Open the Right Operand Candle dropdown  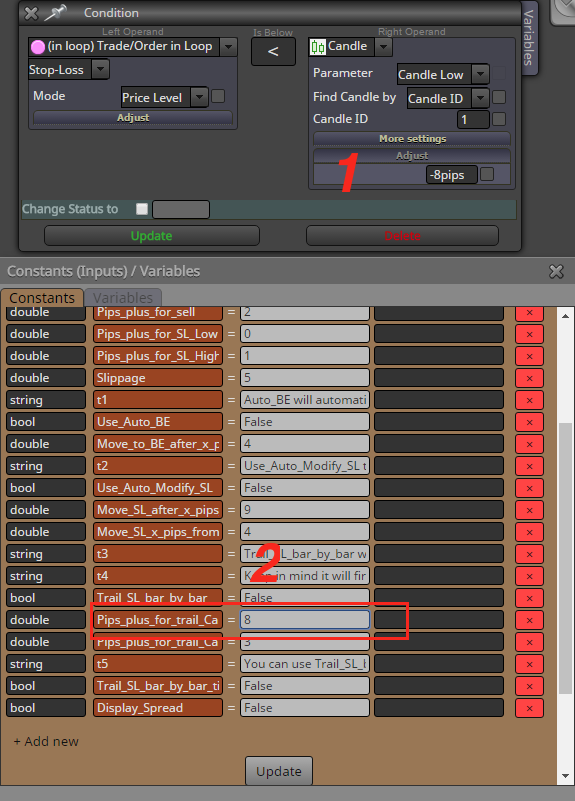coord(384,48)
